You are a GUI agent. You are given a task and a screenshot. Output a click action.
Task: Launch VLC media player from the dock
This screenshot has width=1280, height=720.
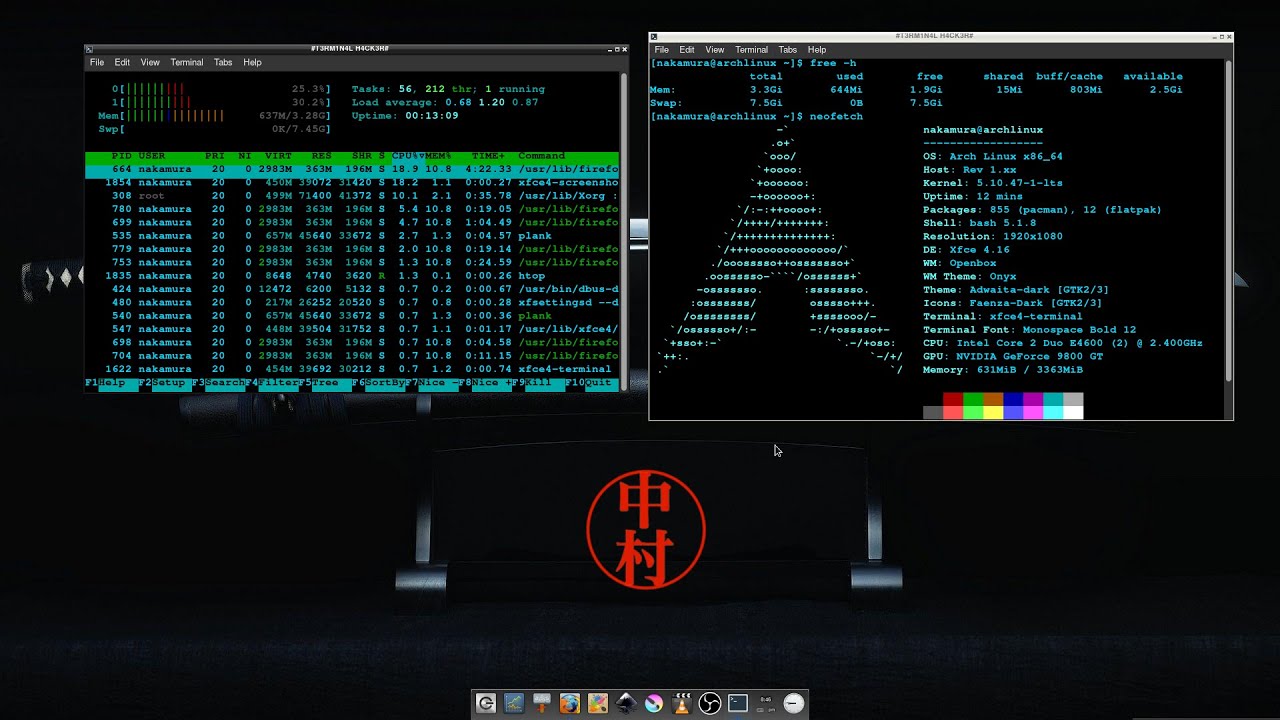point(682,703)
